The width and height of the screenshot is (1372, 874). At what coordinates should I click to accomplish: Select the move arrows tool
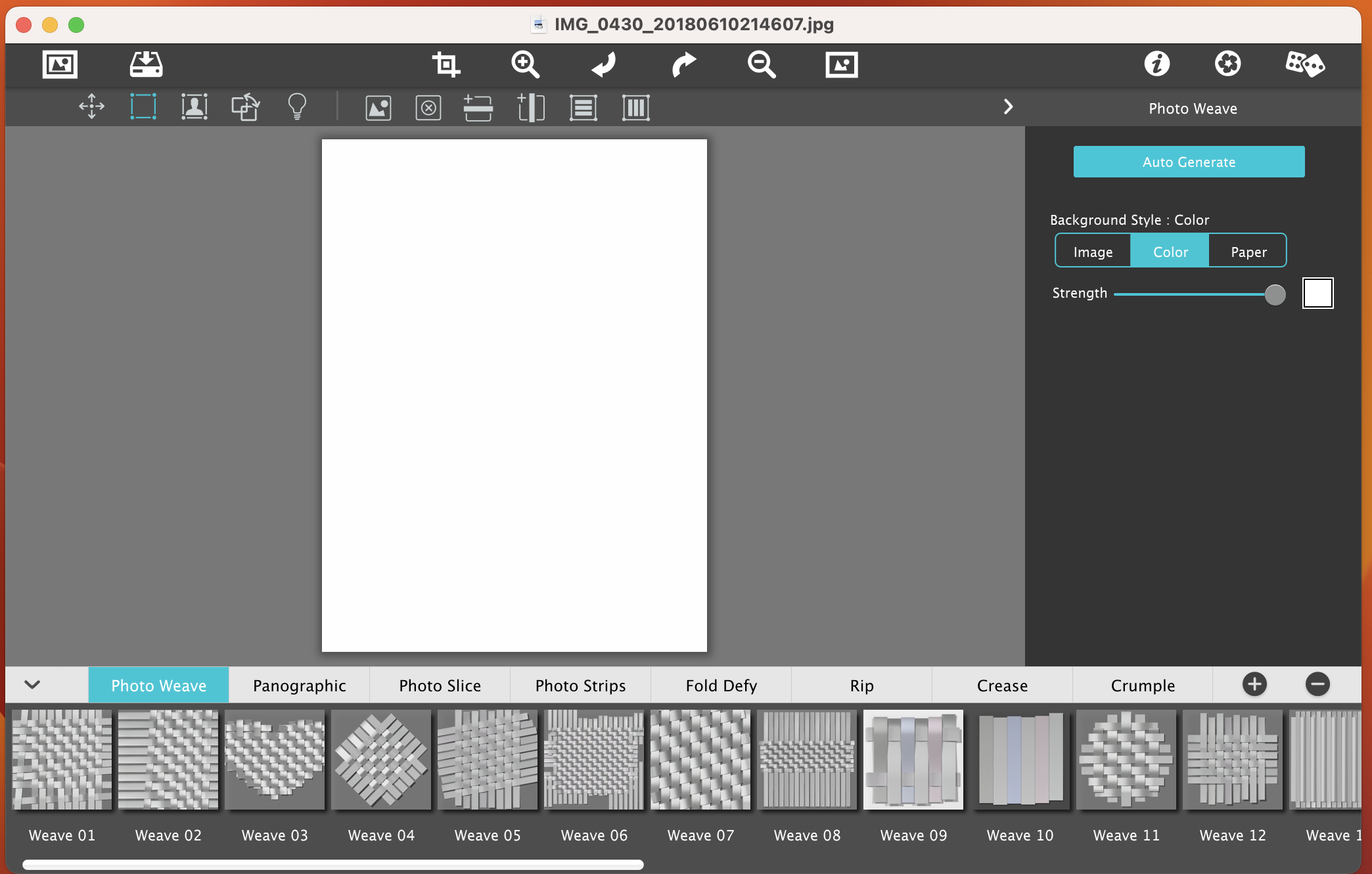pyautogui.click(x=91, y=107)
